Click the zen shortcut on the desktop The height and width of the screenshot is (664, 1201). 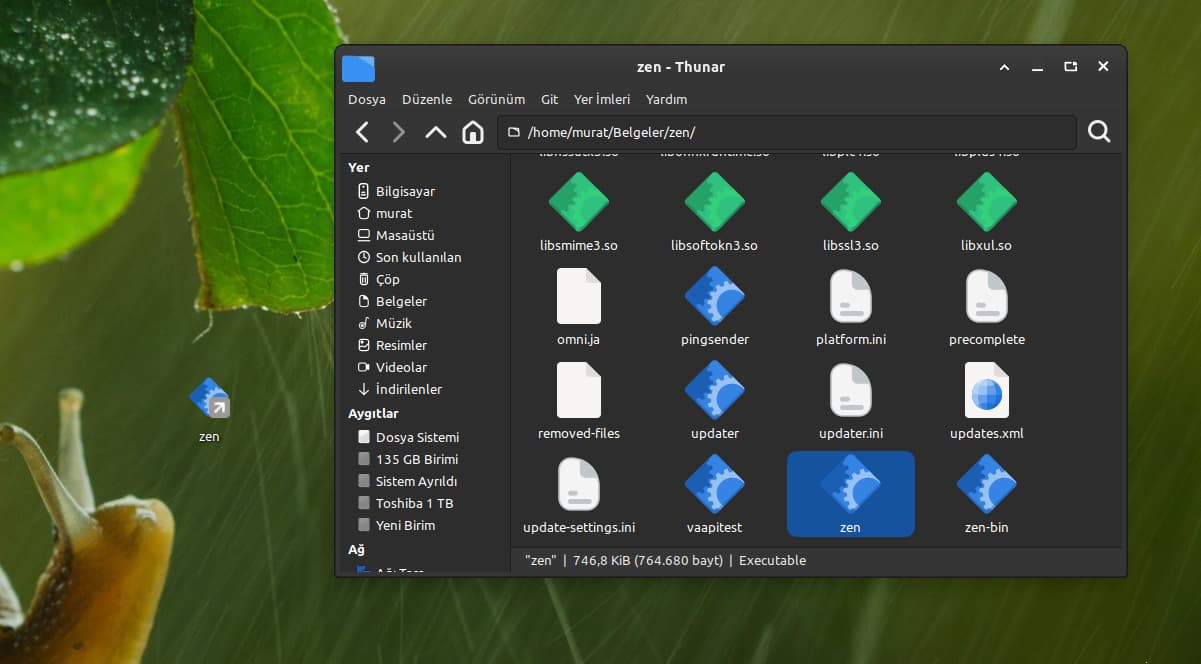pos(209,400)
